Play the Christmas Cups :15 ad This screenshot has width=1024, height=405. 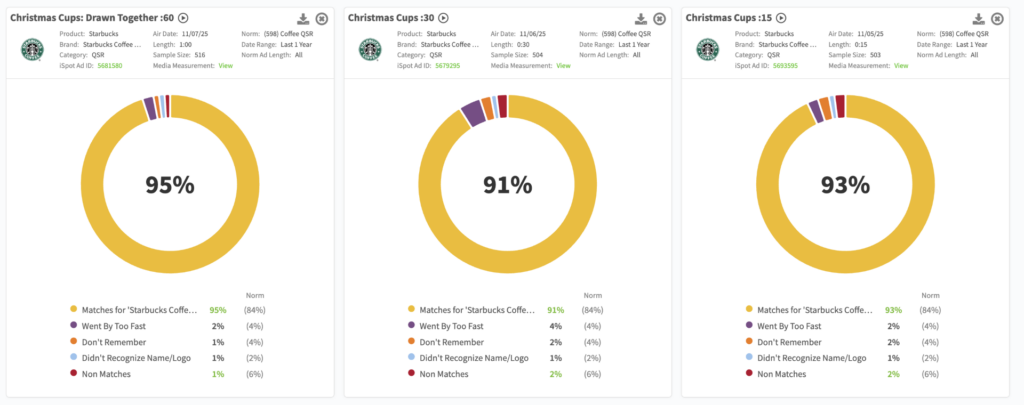pyautogui.click(x=781, y=18)
